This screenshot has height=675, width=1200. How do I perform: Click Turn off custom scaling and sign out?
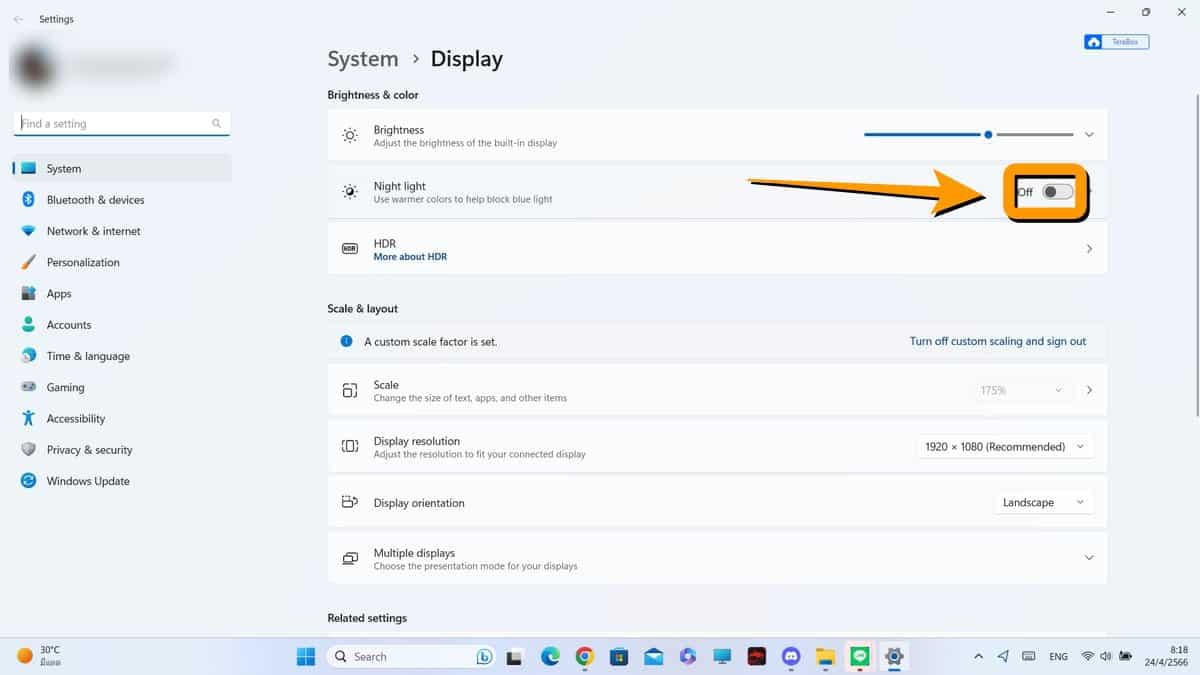tap(998, 341)
